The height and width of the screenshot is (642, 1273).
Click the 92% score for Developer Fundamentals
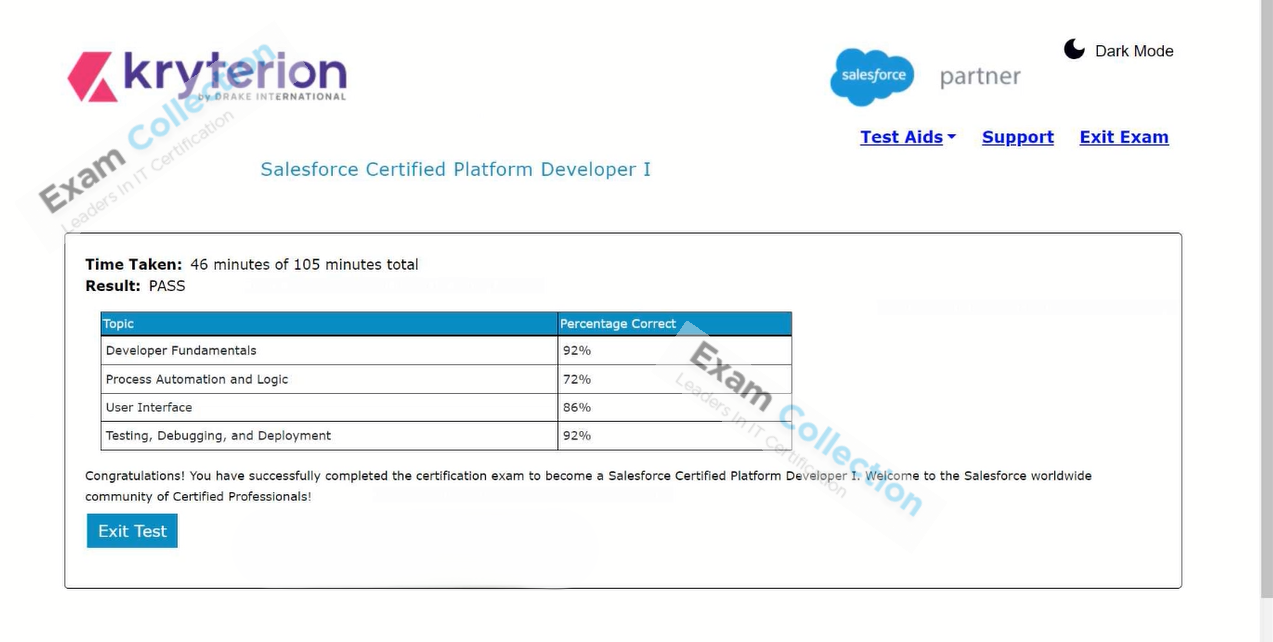[x=675, y=351]
